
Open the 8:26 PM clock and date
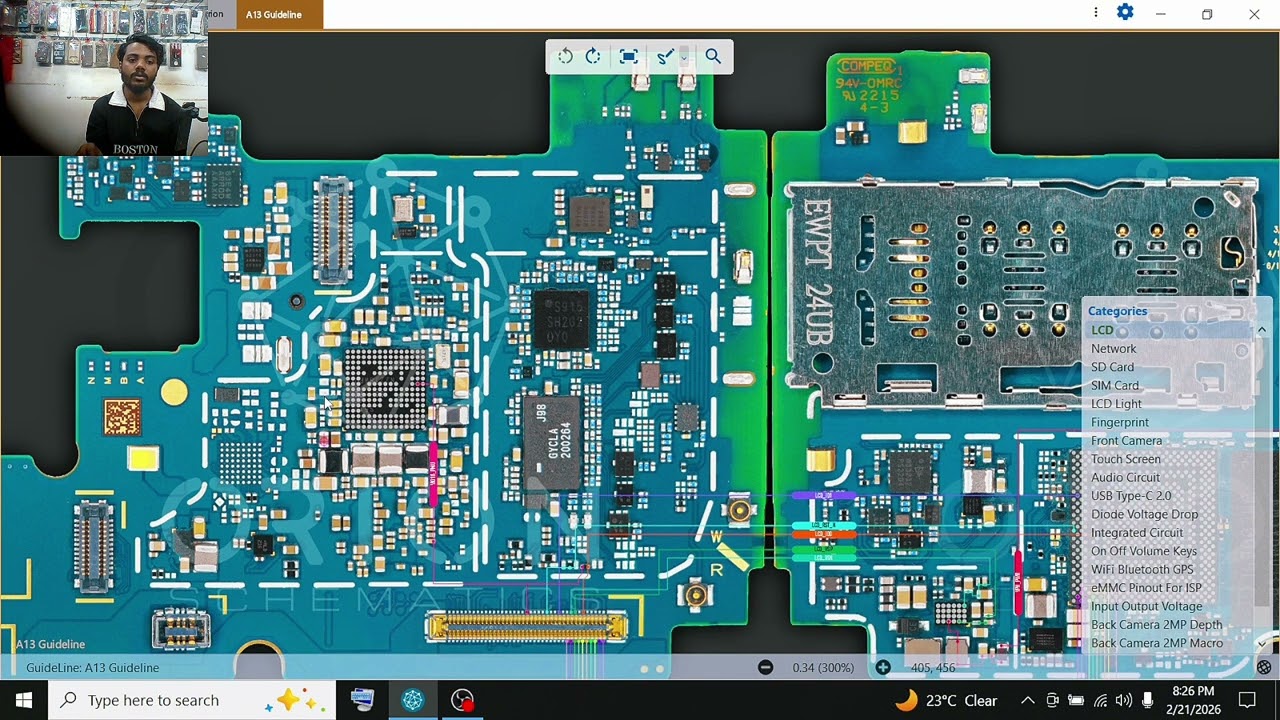point(1193,700)
